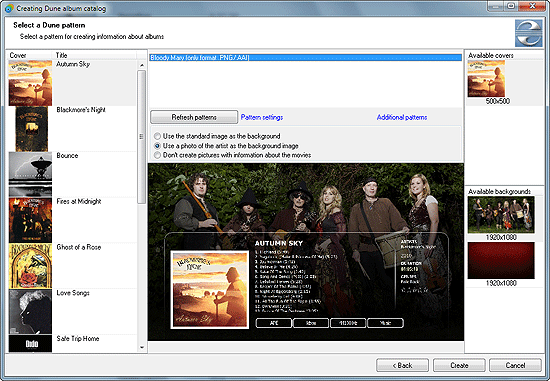Choose the band photo background thumbnail

501,214
